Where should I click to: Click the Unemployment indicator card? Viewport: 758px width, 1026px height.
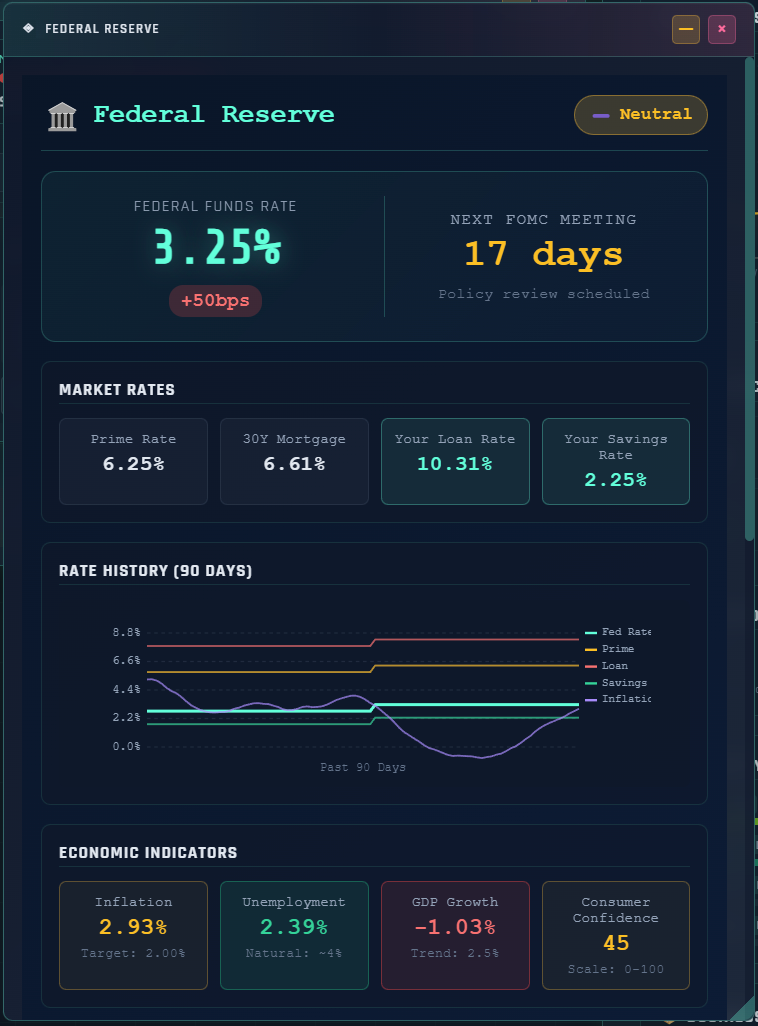point(294,935)
